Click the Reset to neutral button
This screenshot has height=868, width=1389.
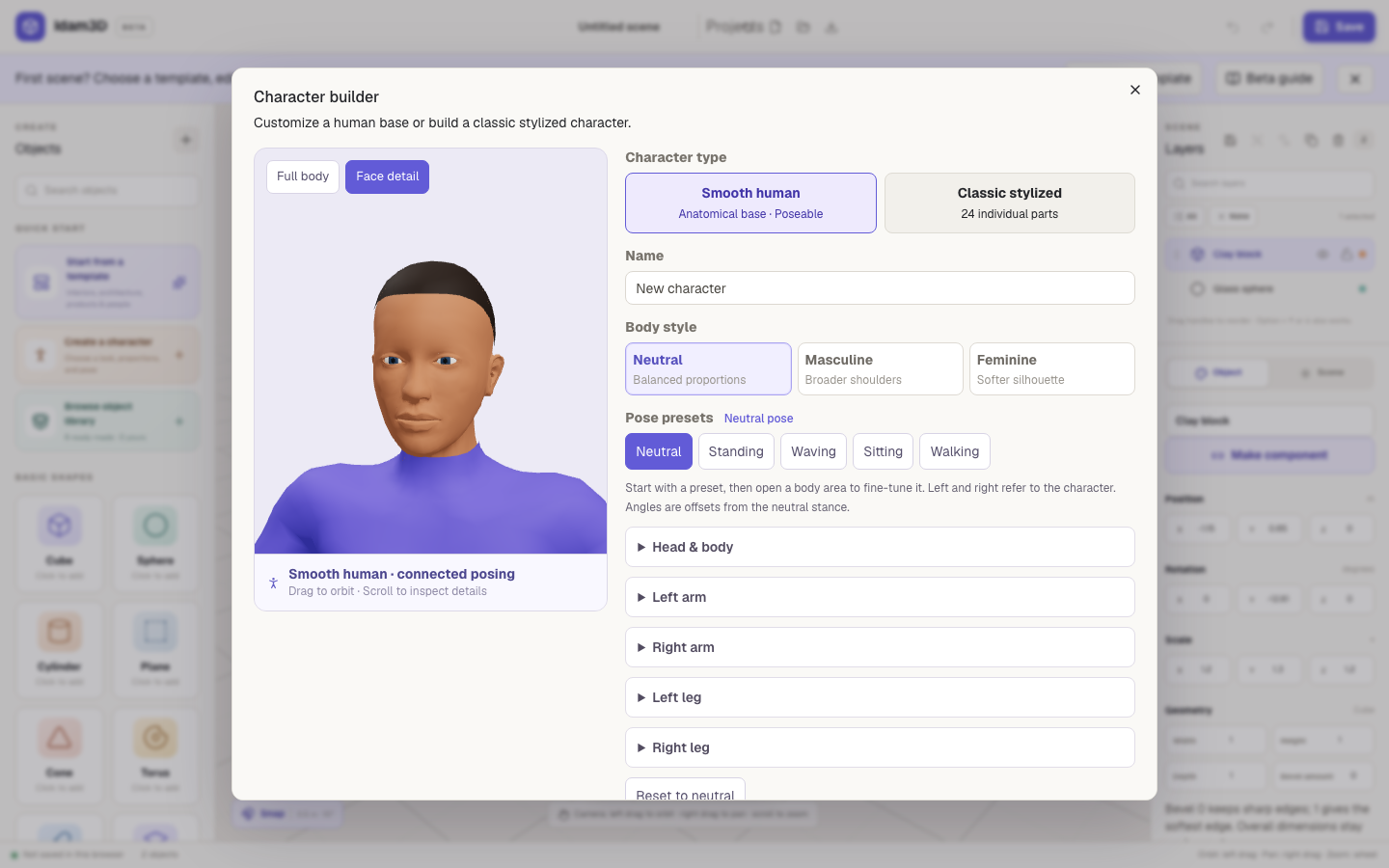[x=685, y=789]
